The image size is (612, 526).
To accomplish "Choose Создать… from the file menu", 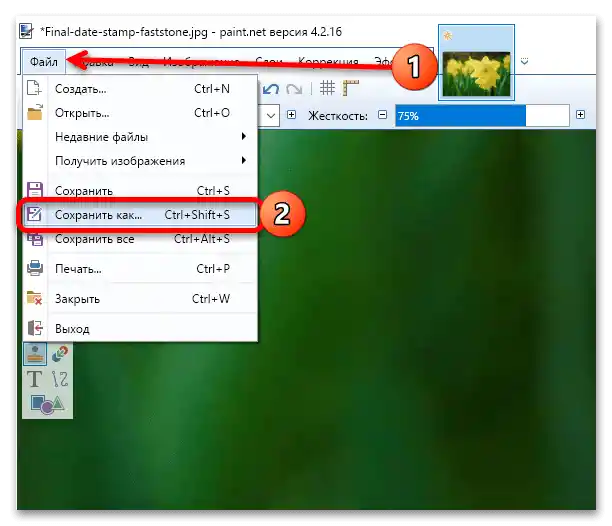I will click(x=141, y=89).
